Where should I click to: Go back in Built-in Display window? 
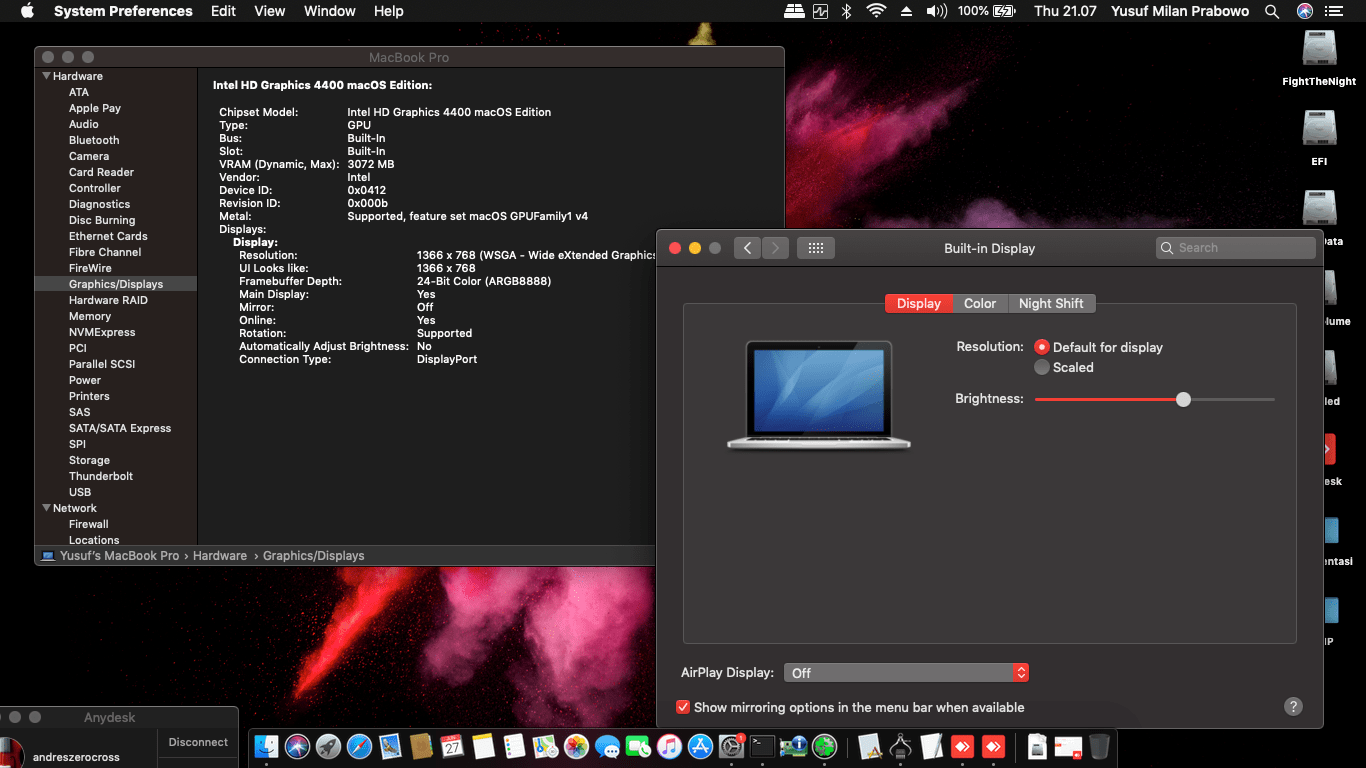point(747,248)
